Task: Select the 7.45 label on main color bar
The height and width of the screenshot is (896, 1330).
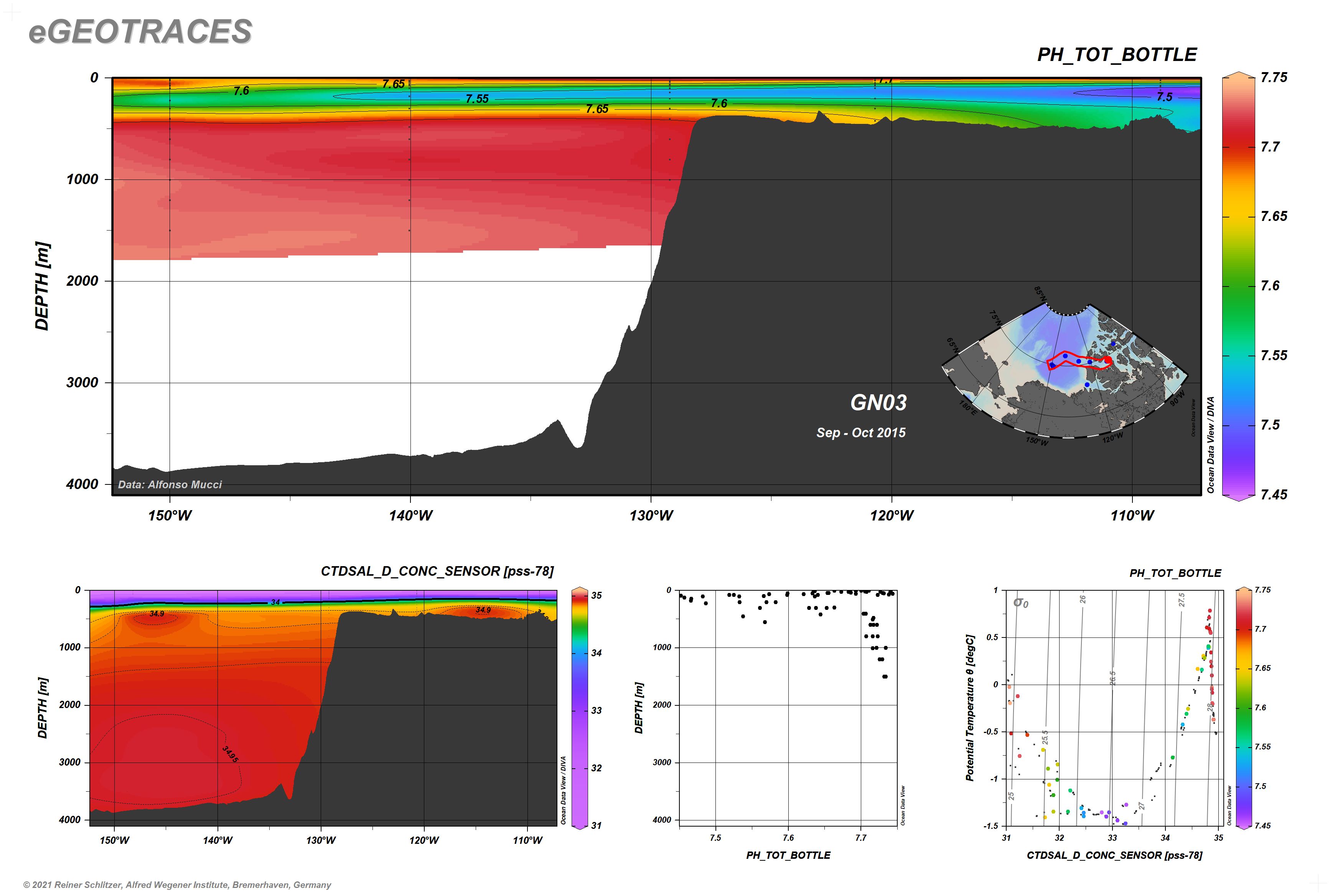Action: (x=1274, y=495)
